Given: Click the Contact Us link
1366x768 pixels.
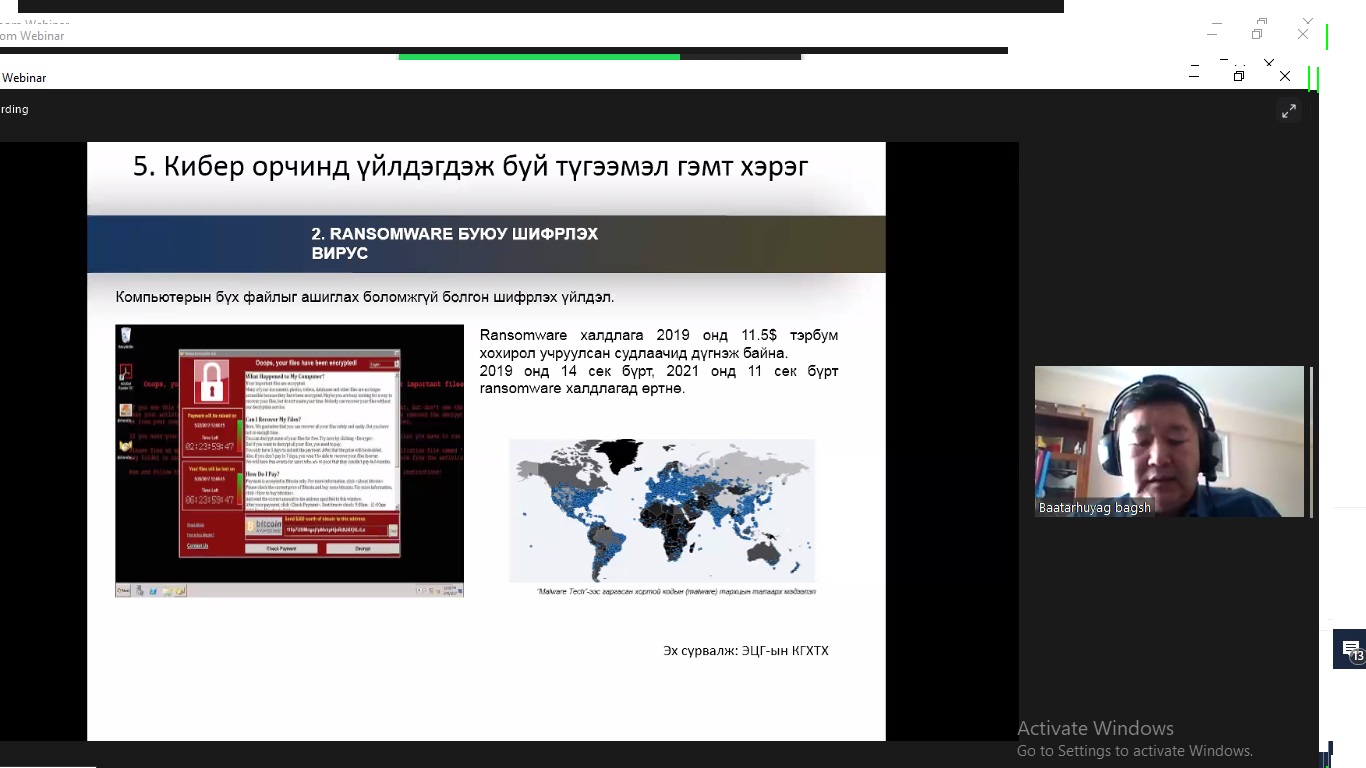Looking at the screenshot, I should (197, 545).
